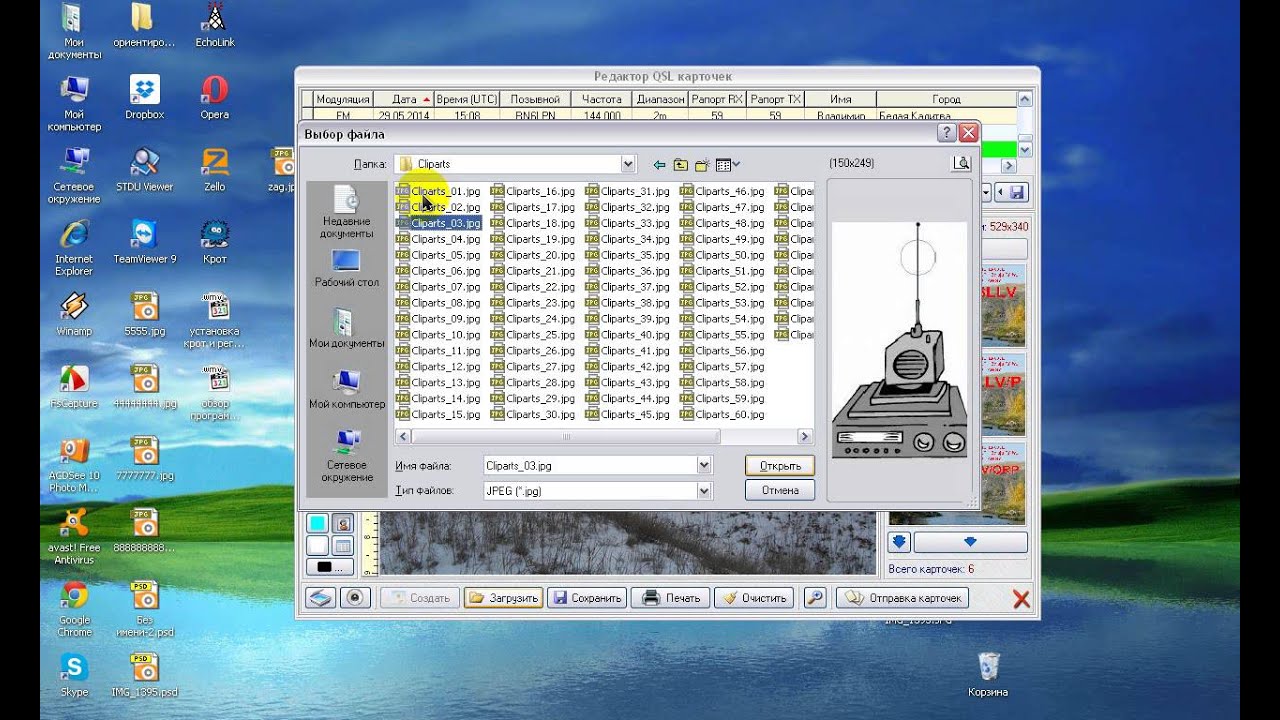This screenshot has width=1280, height=720.
Task: Go back using the green arrow icon
Action: [659, 164]
